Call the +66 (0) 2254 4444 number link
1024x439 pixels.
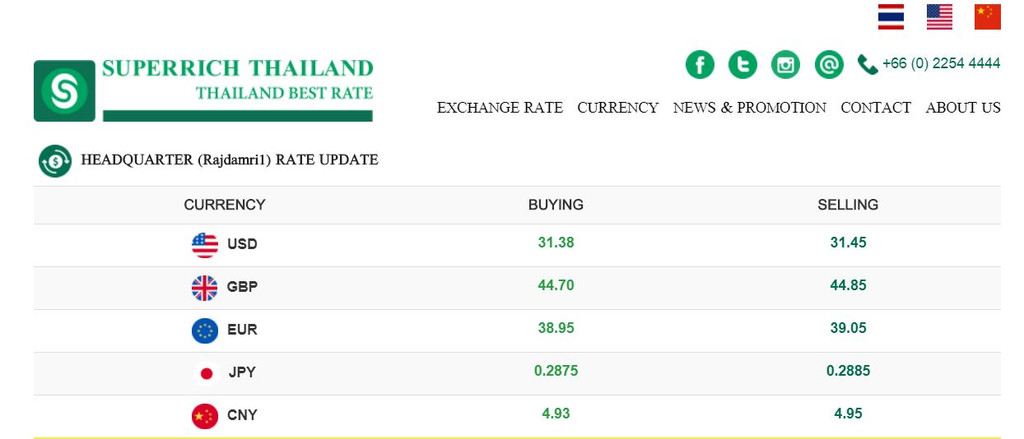[941, 63]
